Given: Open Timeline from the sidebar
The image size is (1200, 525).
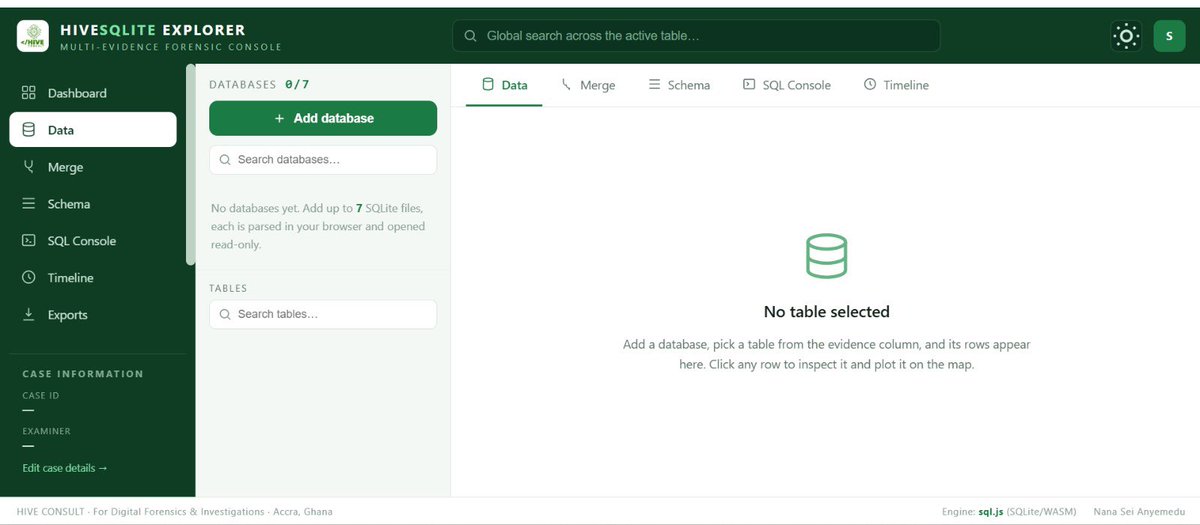Looking at the screenshot, I should click(93, 278).
